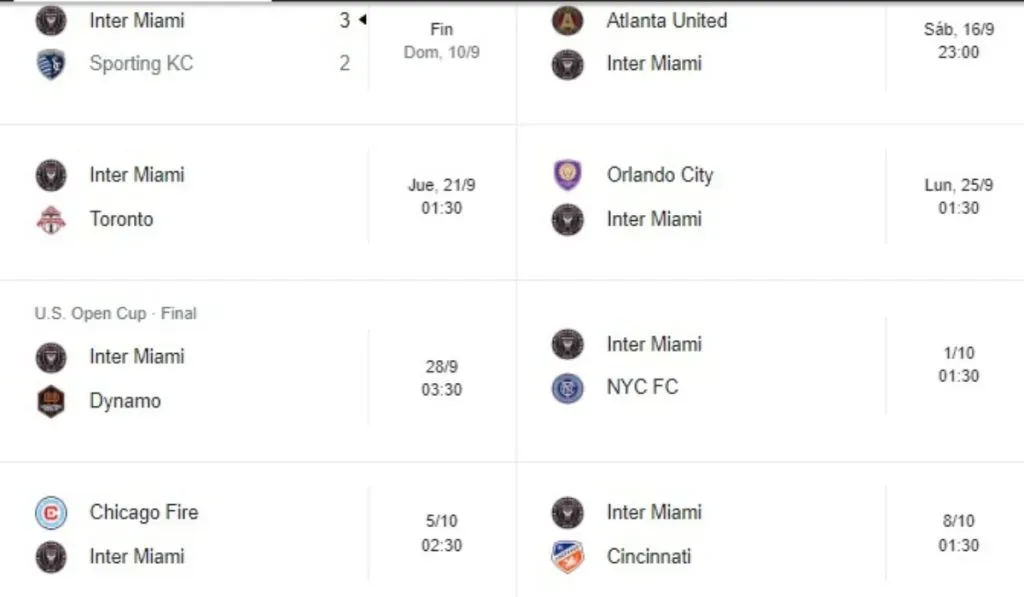Click the NYC FC badge icon
Image resolution: width=1024 pixels, height=597 pixels.
567,387
